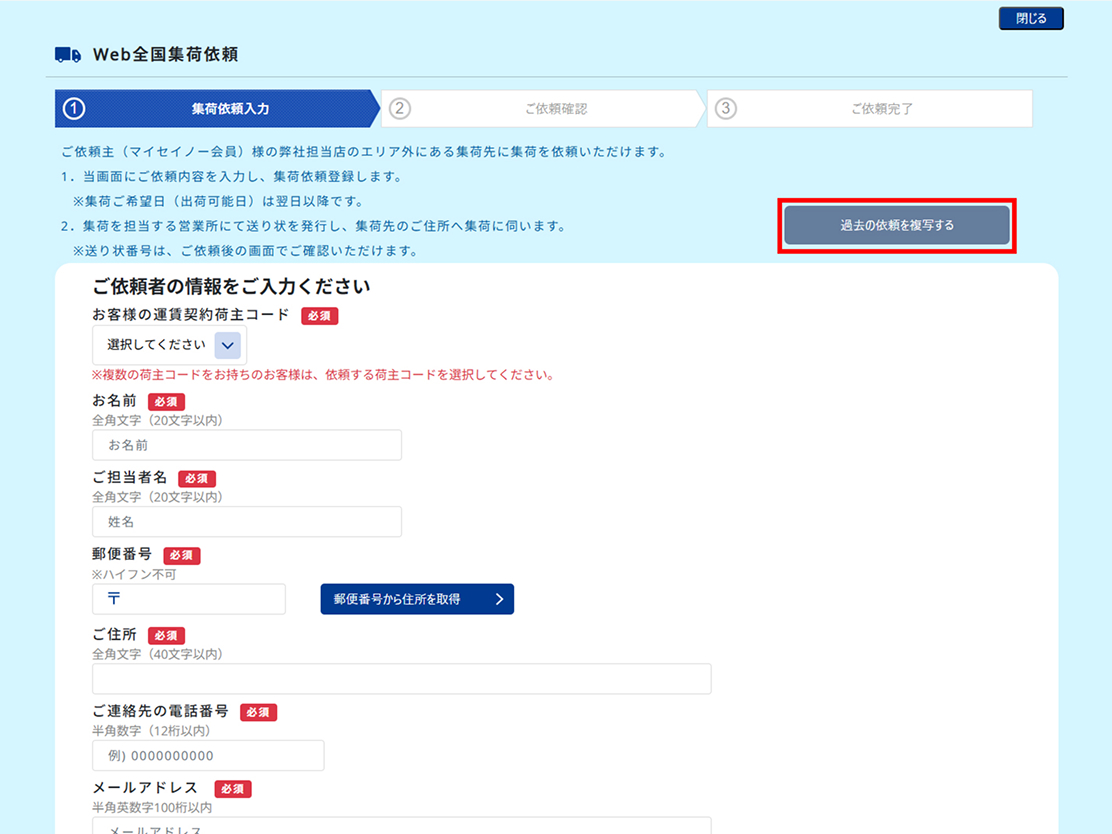Click the ※送り状番号は note line

pos(245,251)
